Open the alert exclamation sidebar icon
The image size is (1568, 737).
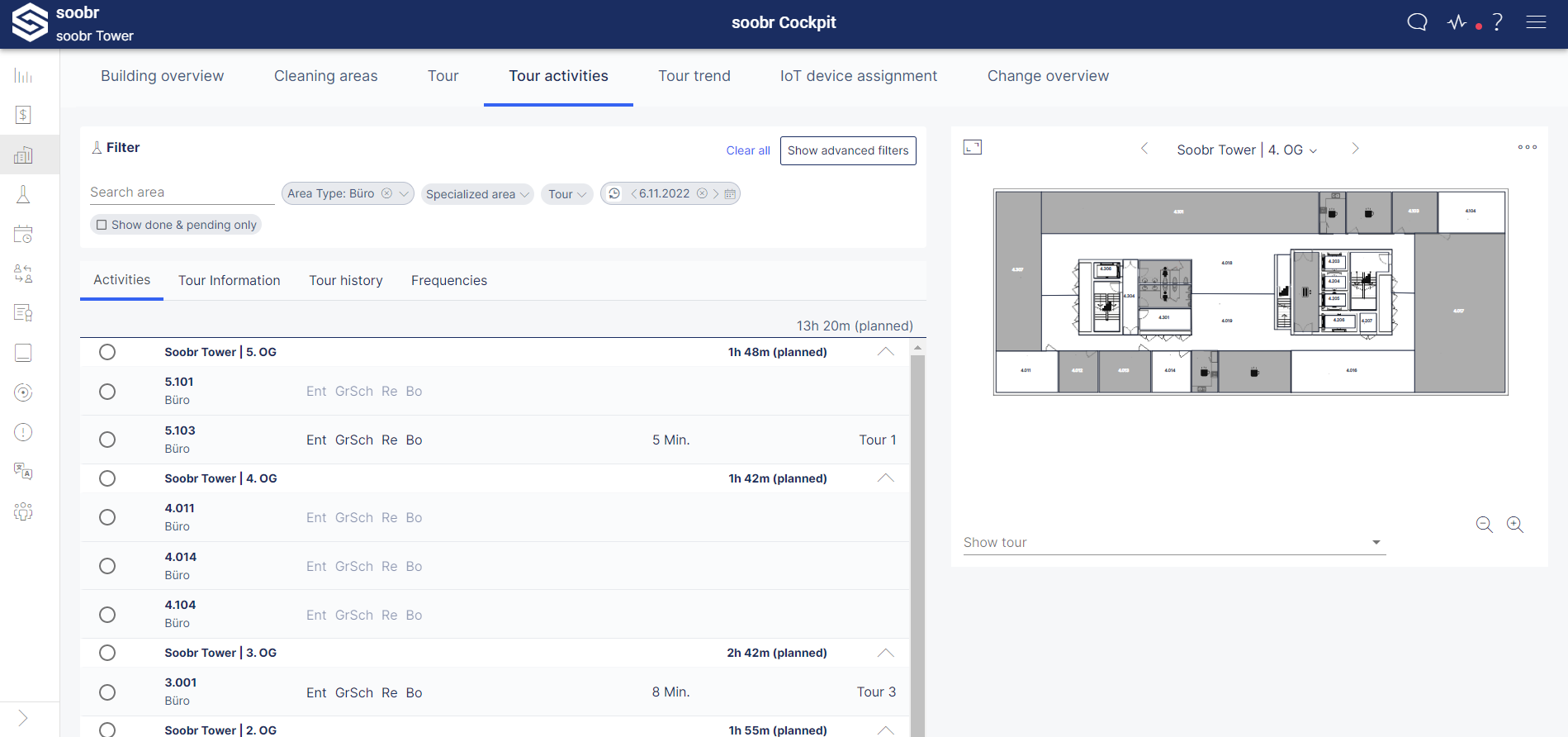point(23,432)
